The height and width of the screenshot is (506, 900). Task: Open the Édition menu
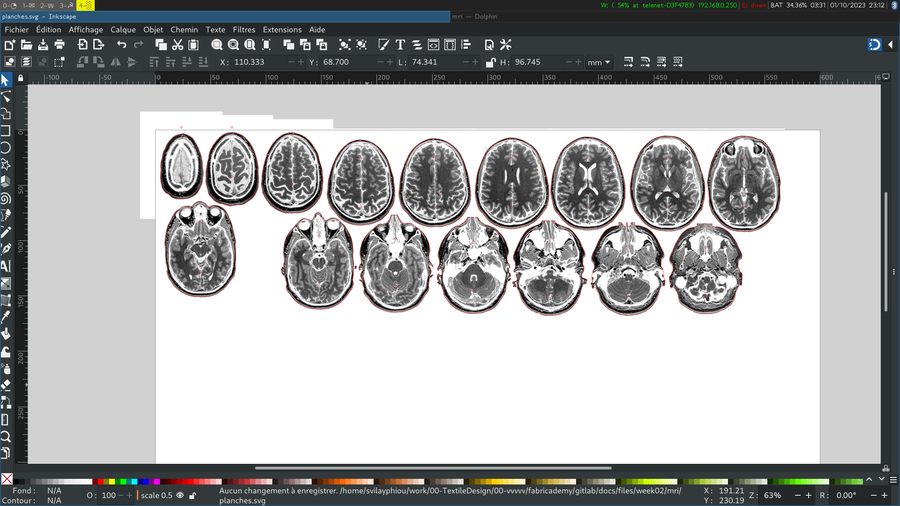coord(48,30)
